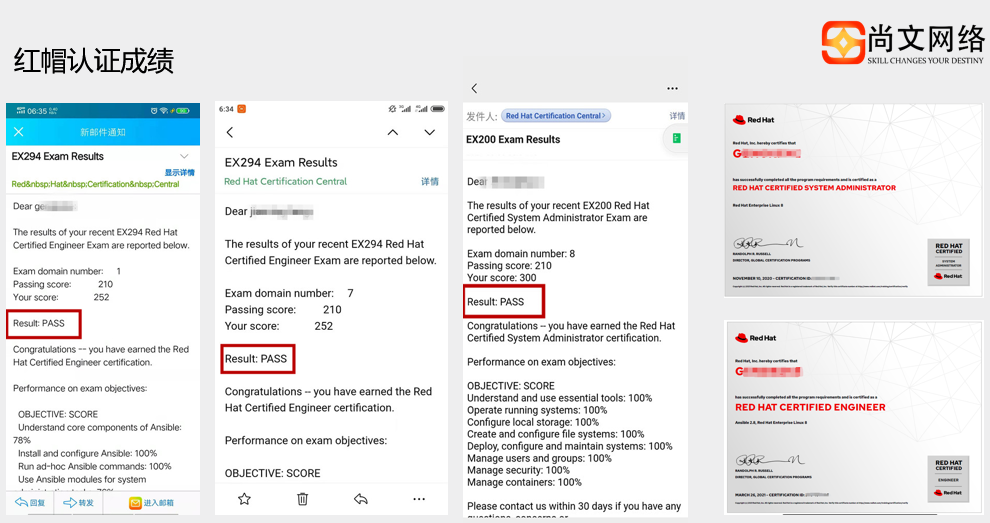The width and height of the screenshot is (990, 523).
Task: Tap the battery icon in first phone status bar
Action: (x=182, y=111)
